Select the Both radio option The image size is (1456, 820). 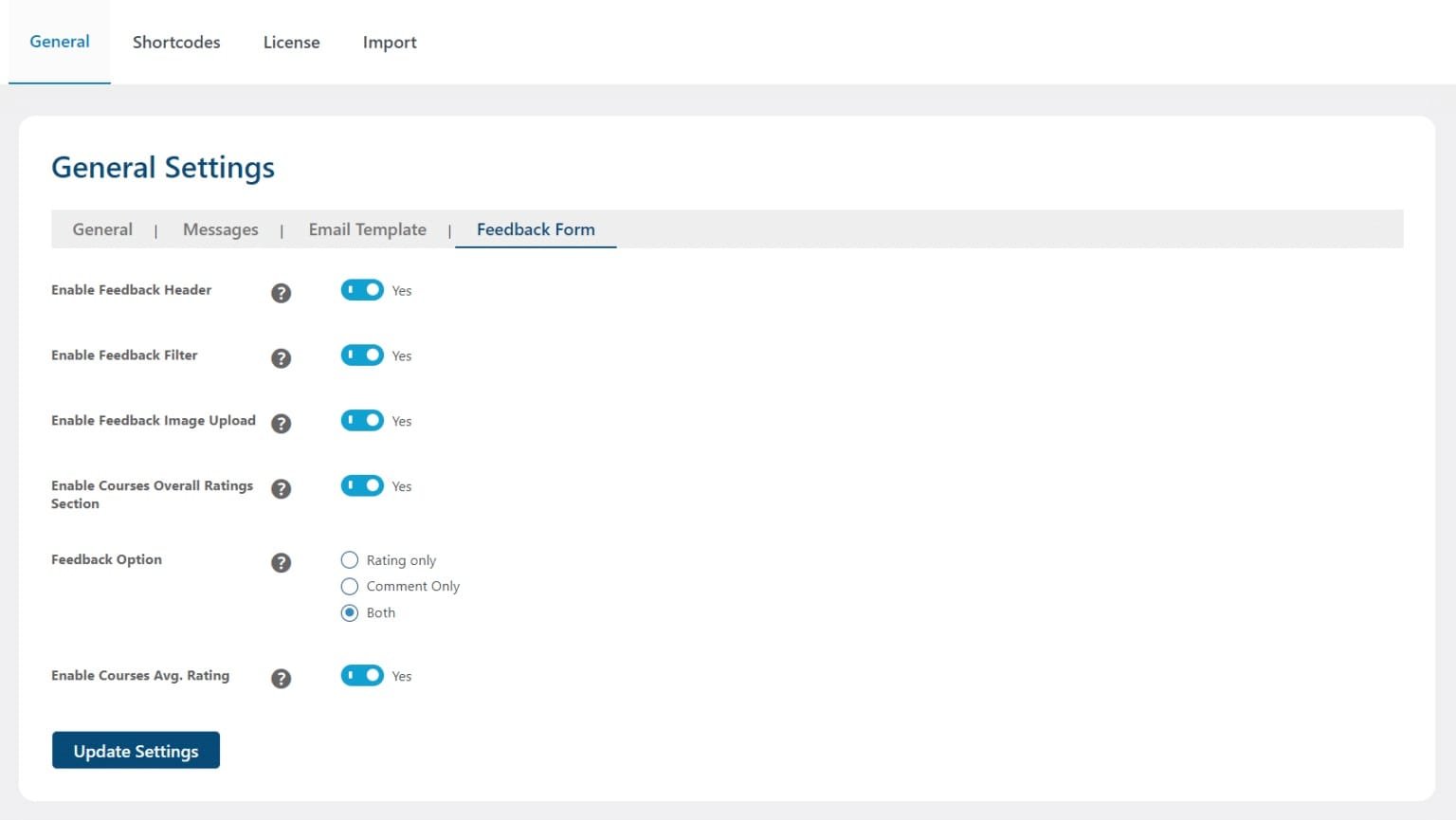[x=350, y=613]
